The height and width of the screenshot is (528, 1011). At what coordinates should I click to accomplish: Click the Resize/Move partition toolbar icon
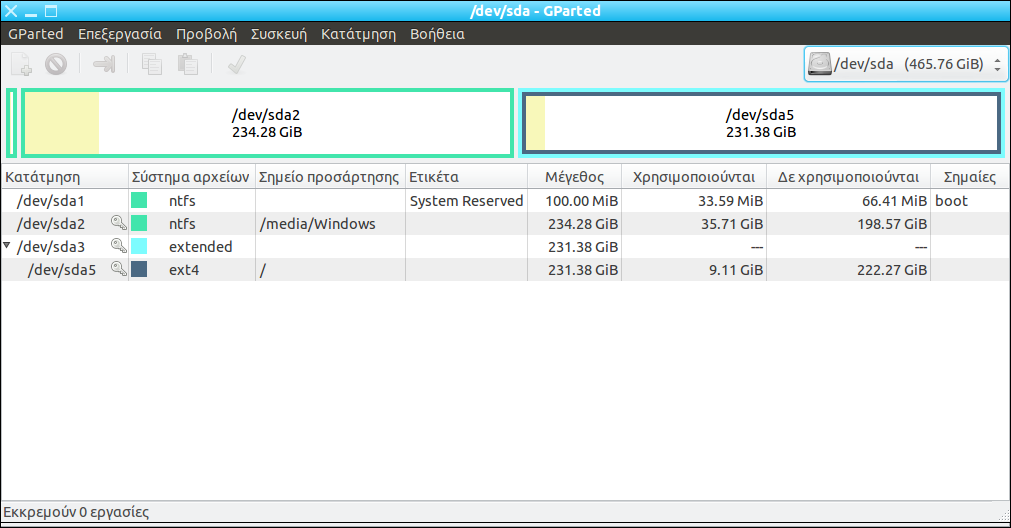[104, 65]
